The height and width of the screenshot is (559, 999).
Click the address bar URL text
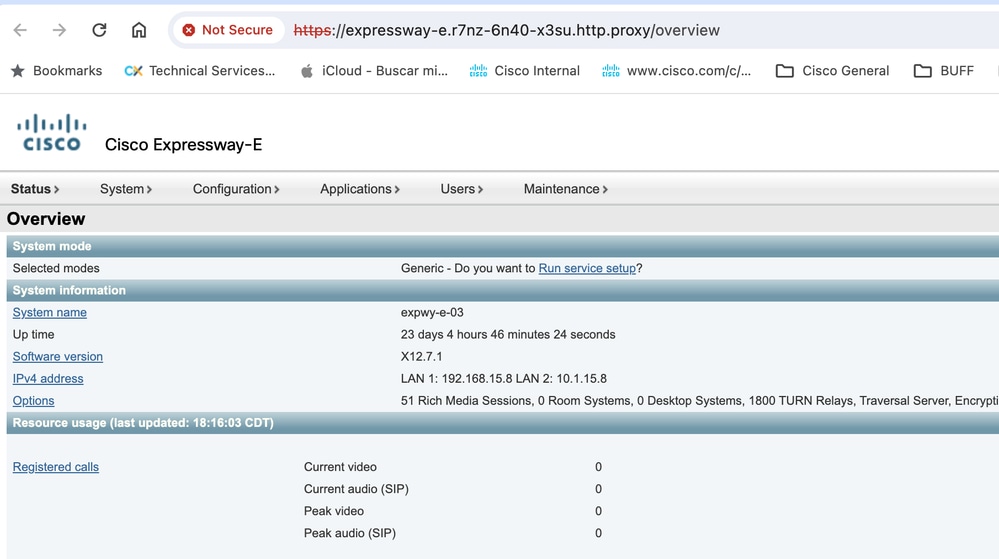point(507,30)
